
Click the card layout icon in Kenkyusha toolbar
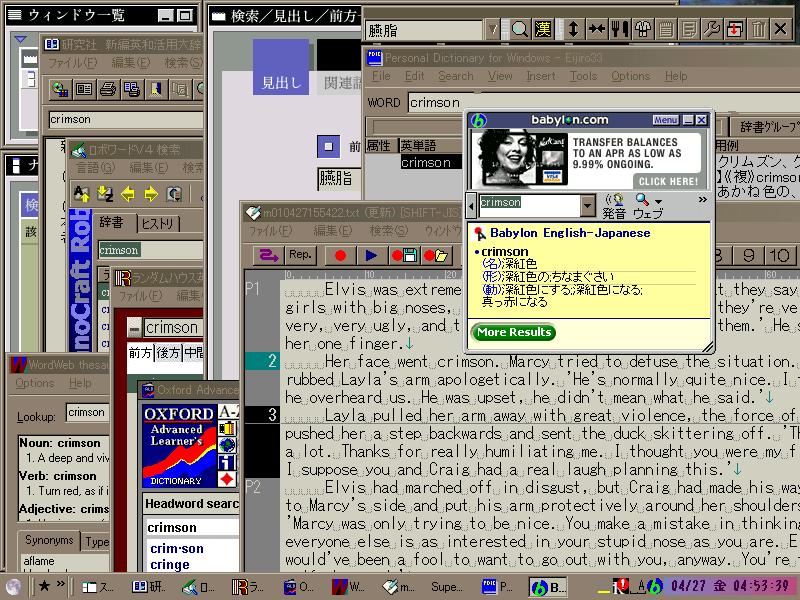[84, 90]
